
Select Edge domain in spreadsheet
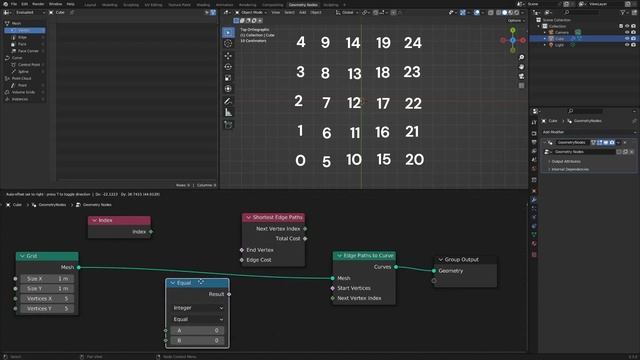pyautogui.click(x=24, y=37)
